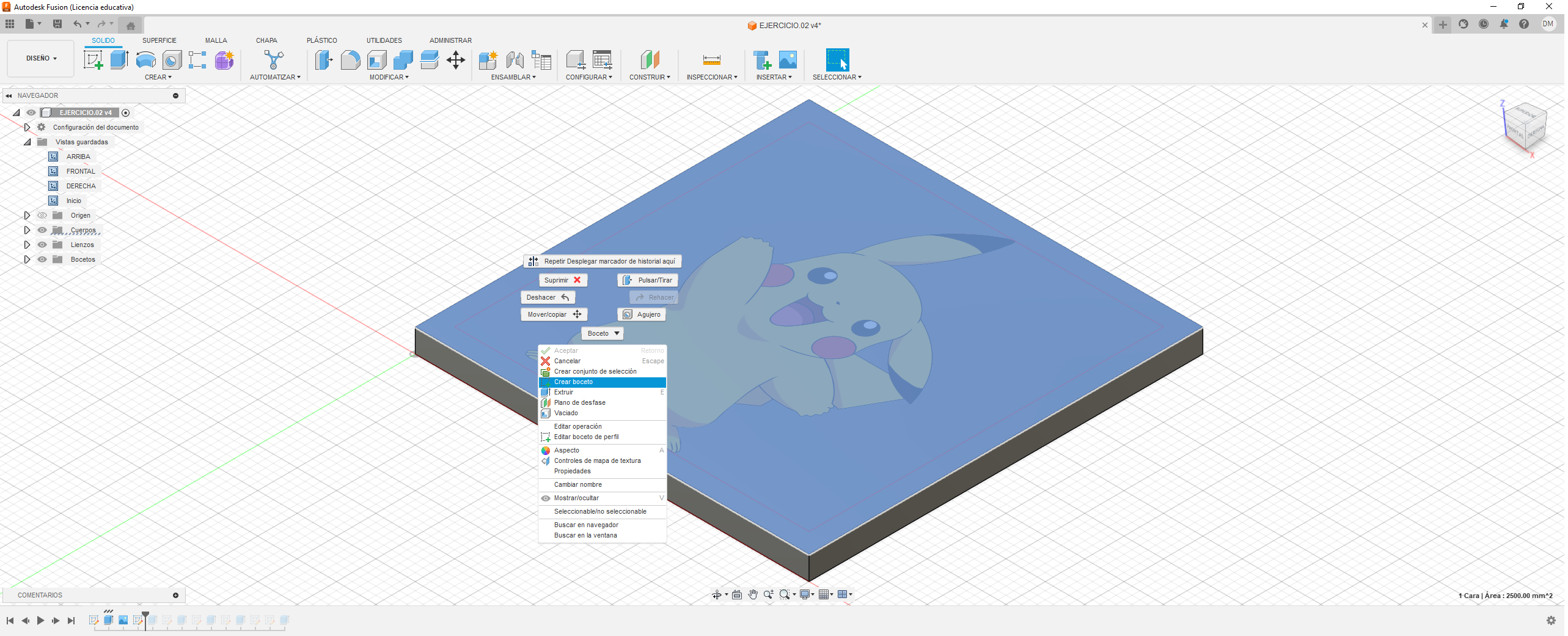Image resolution: width=1568 pixels, height=636 pixels.
Task: Open the MODIFICAR dropdown menu
Action: click(389, 77)
